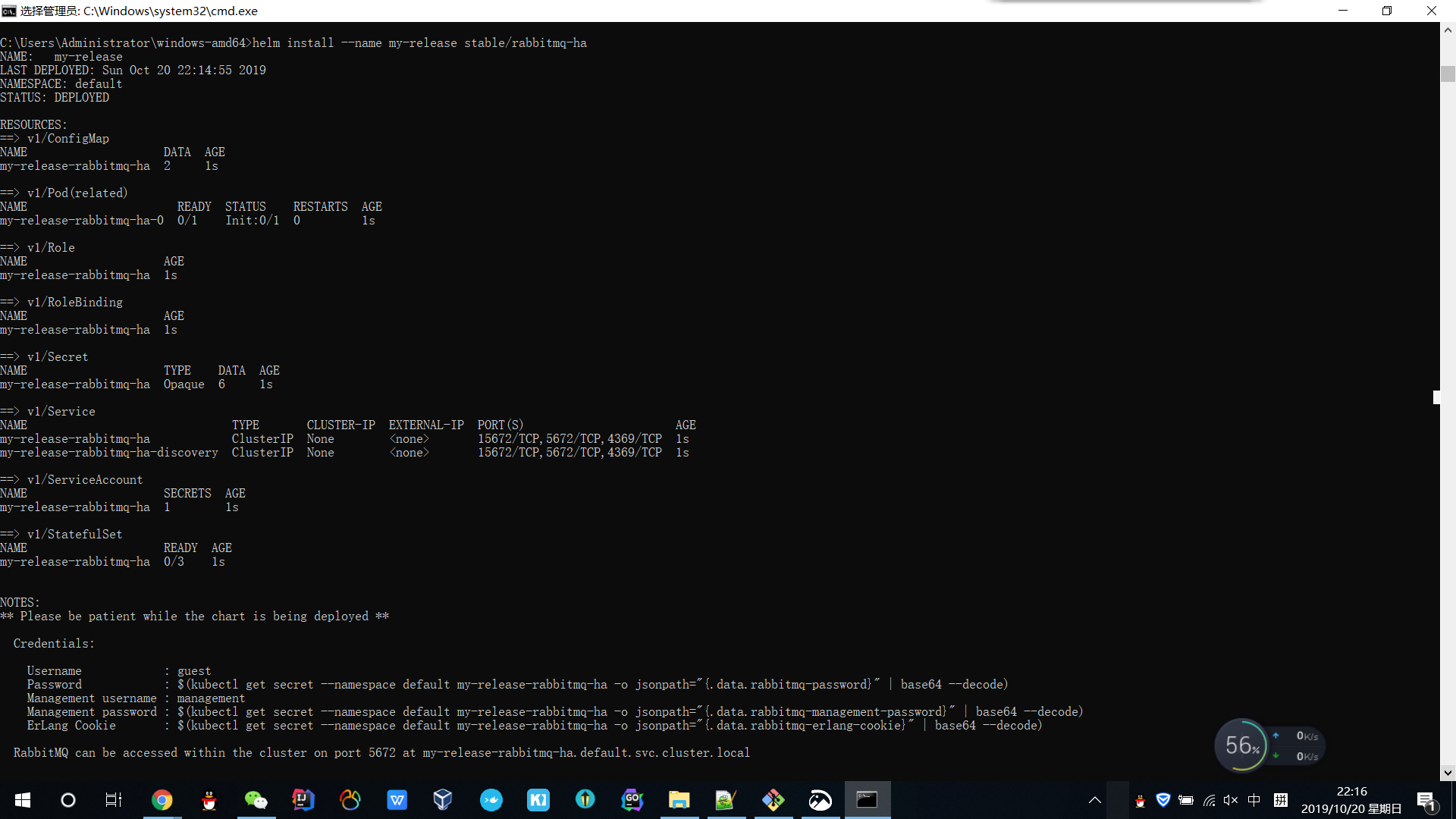Launch Google Chrome from the taskbar

pyautogui.click(x=162, y=800)
